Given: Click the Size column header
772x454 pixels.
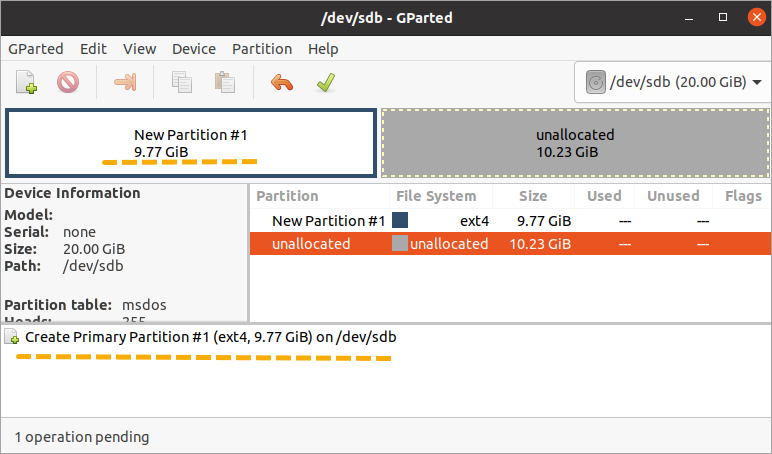Looking at the screenshot, I should click(533, 196).
